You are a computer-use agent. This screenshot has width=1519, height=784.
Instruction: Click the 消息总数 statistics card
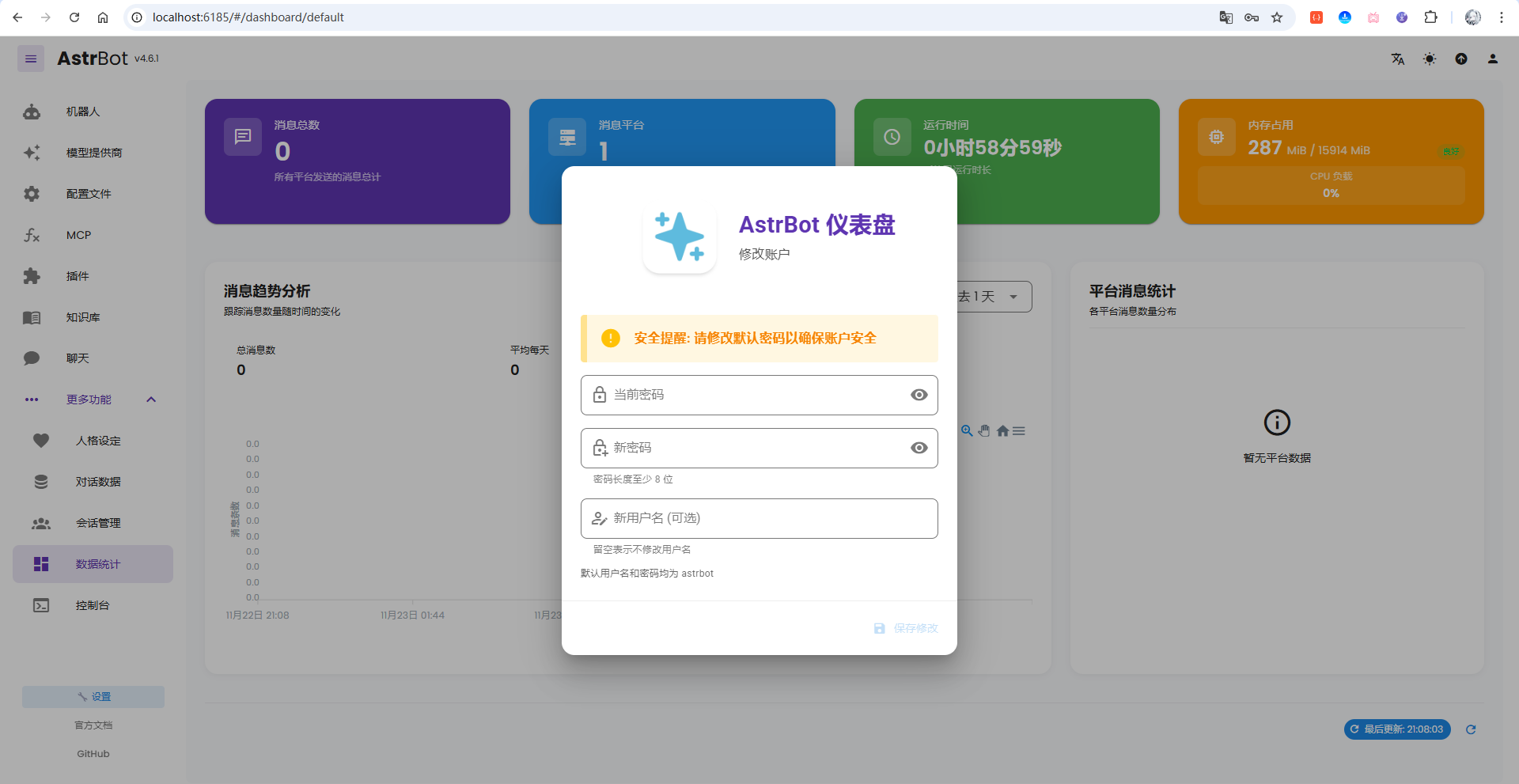tap(358, 161)
